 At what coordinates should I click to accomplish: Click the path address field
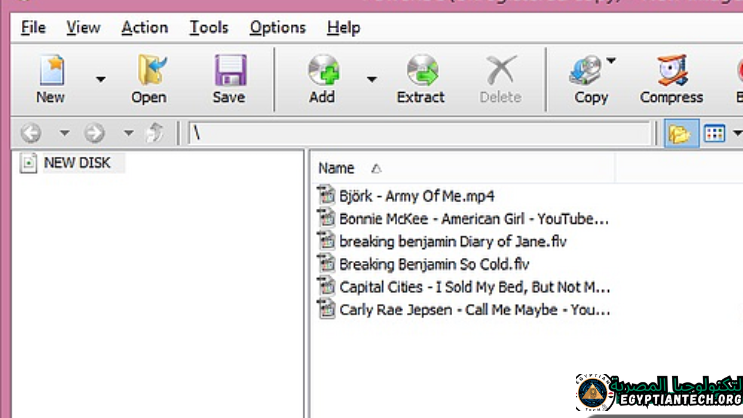(x=420, y=133)
